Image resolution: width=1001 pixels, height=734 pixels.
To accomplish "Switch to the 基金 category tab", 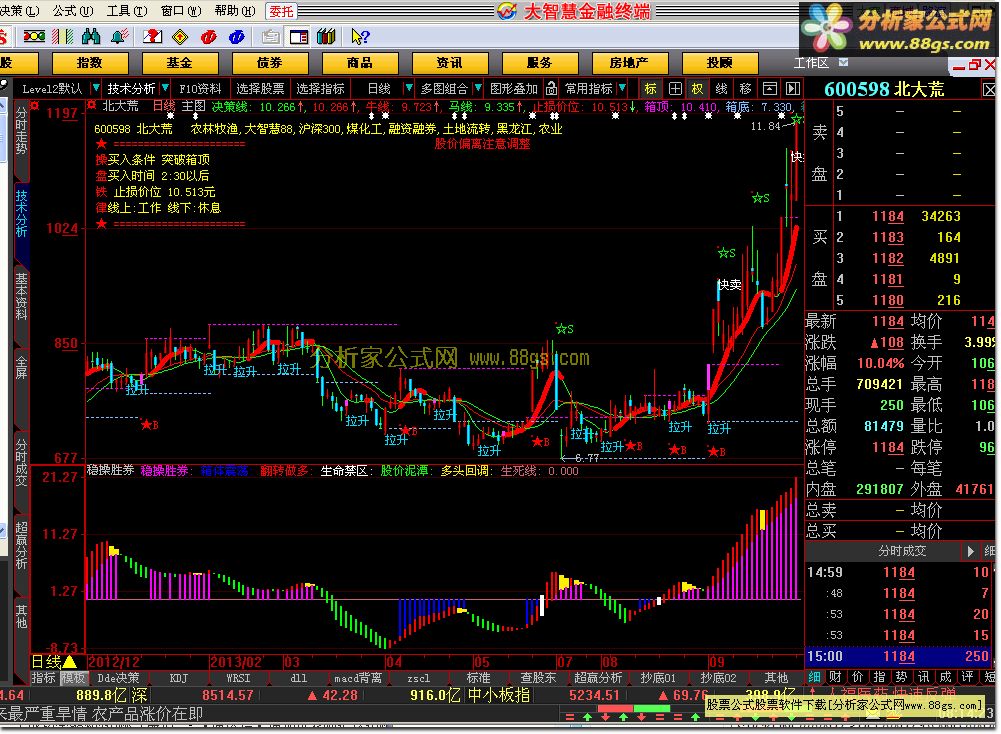I will tap(180, 63).
